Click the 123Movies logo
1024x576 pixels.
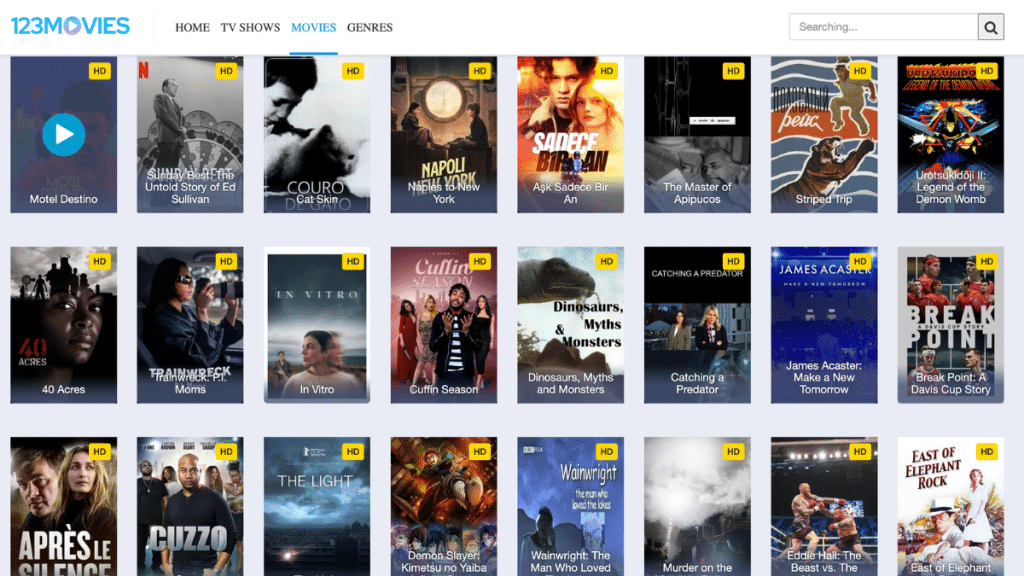[x=71, y=26]
